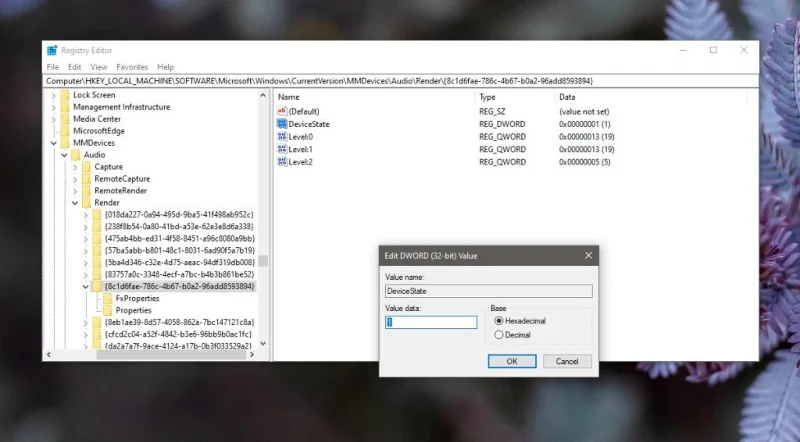Image resolution: width=800 pixels, height=442 pixels.
Task: Collapse the MMDevices tree node
Action: click(54, 143)
